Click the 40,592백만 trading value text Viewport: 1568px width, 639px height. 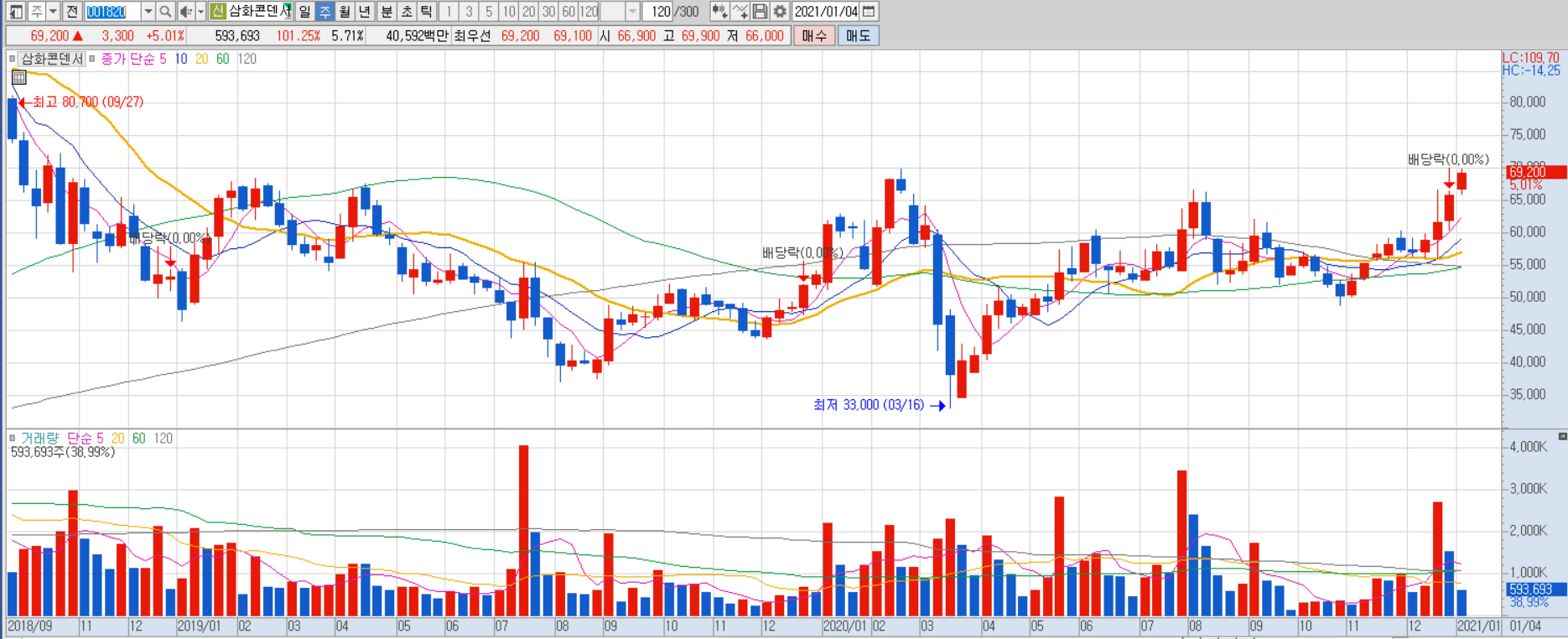point(417,36)
